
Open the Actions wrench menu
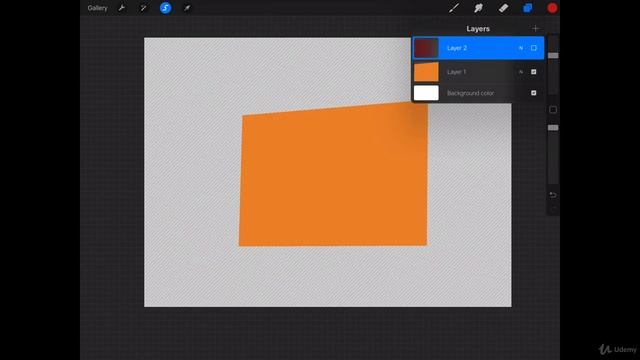point(122,8)
